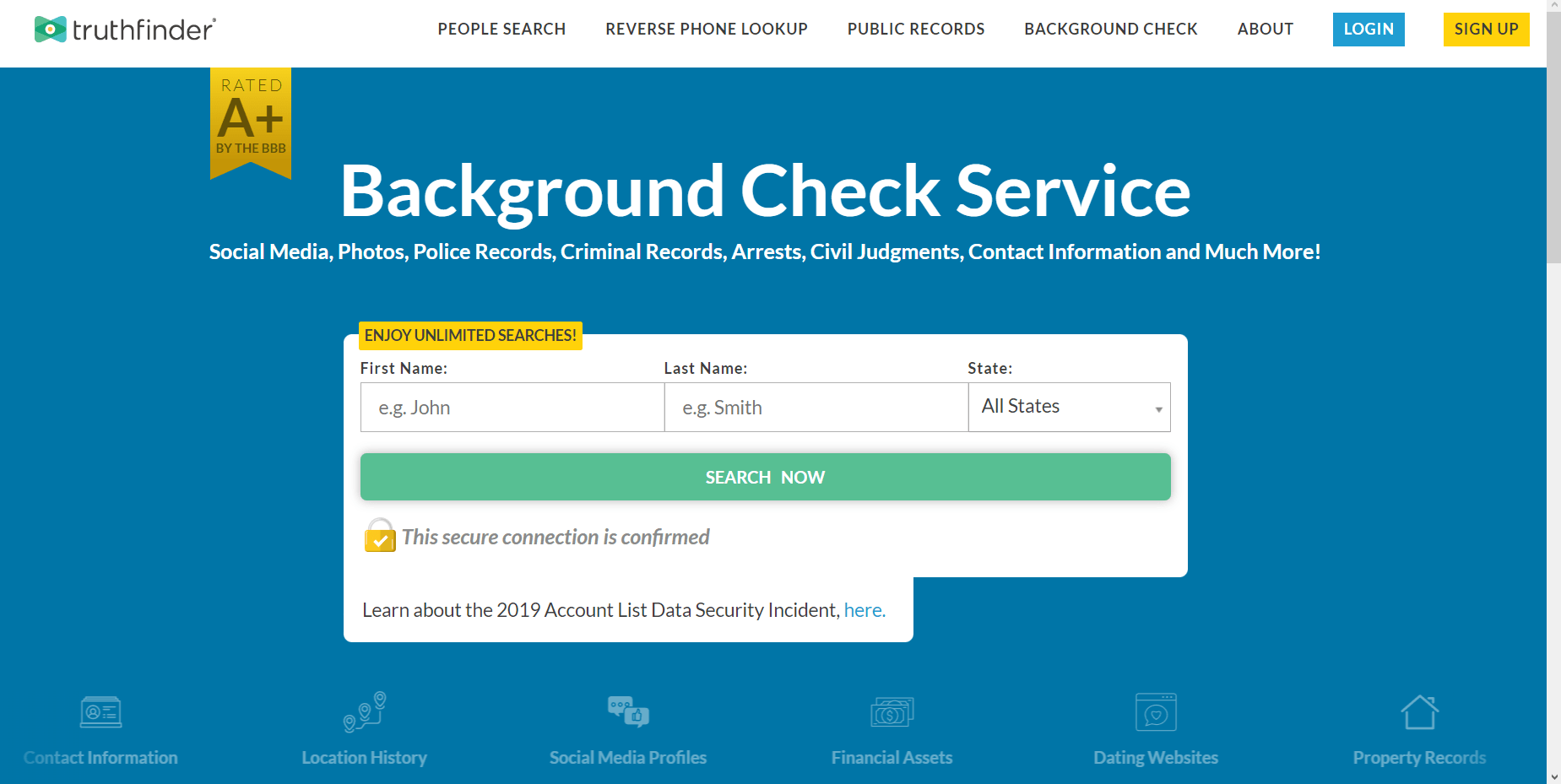This screenshot has height=784, width=1561.
Task: Click the yellow Sign Up button
Action: (1486, 30)
